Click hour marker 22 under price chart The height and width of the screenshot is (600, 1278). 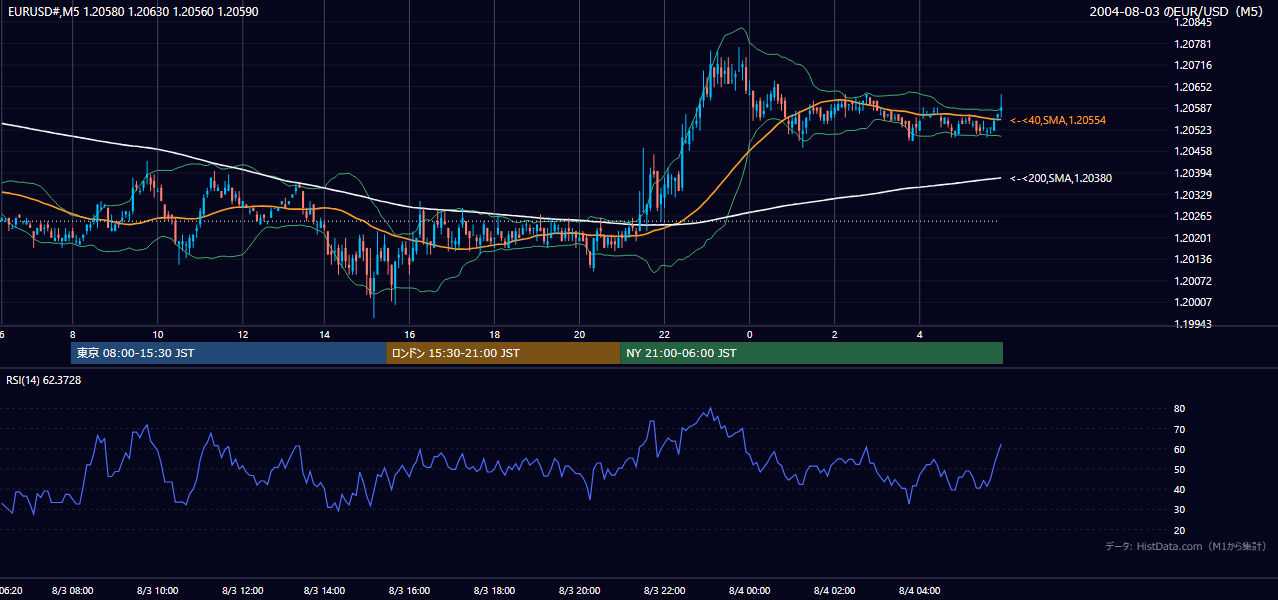664,334
